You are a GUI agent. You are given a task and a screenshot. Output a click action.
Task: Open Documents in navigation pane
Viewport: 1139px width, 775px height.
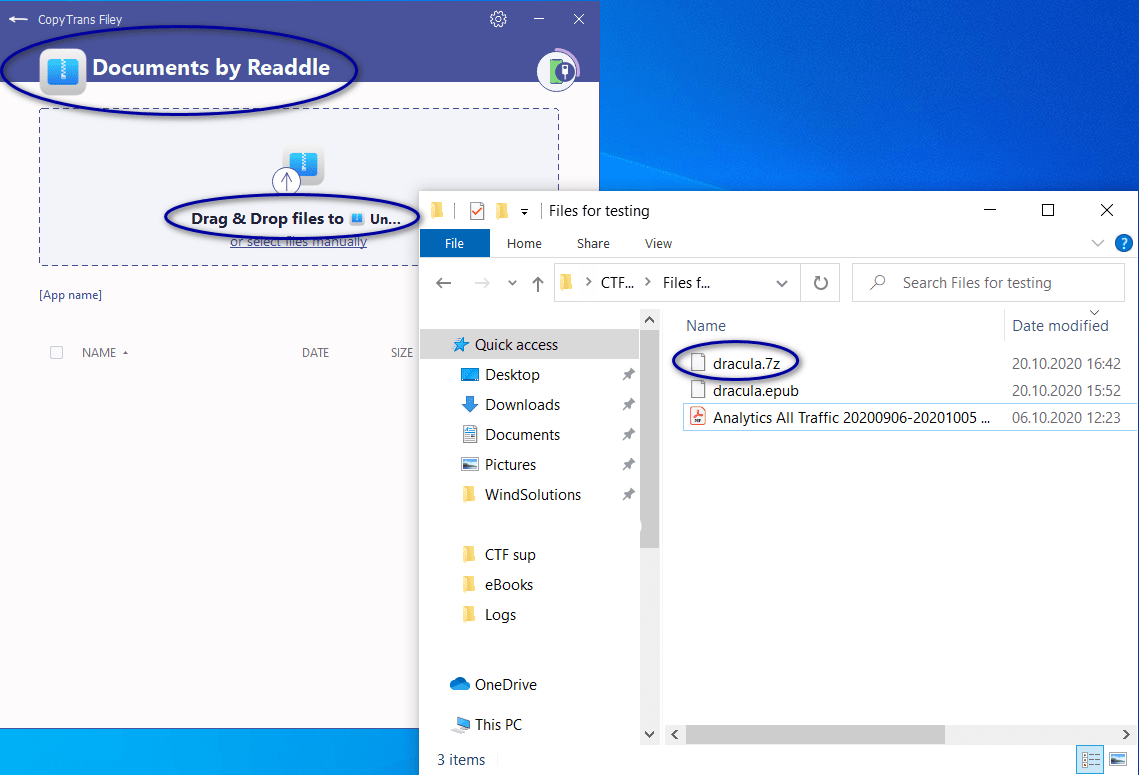(522, 434)
